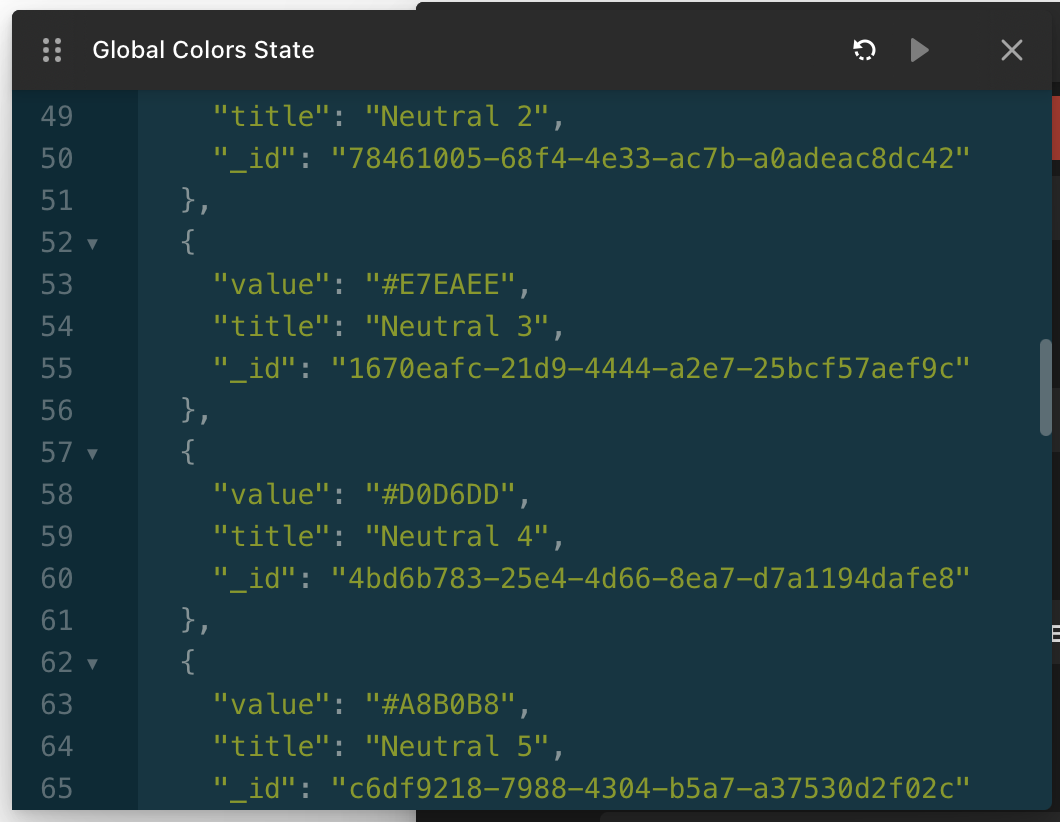
Task: Click the vertical scrollbar thumb
Action: pyautogui.click(x=1046, y=387)
